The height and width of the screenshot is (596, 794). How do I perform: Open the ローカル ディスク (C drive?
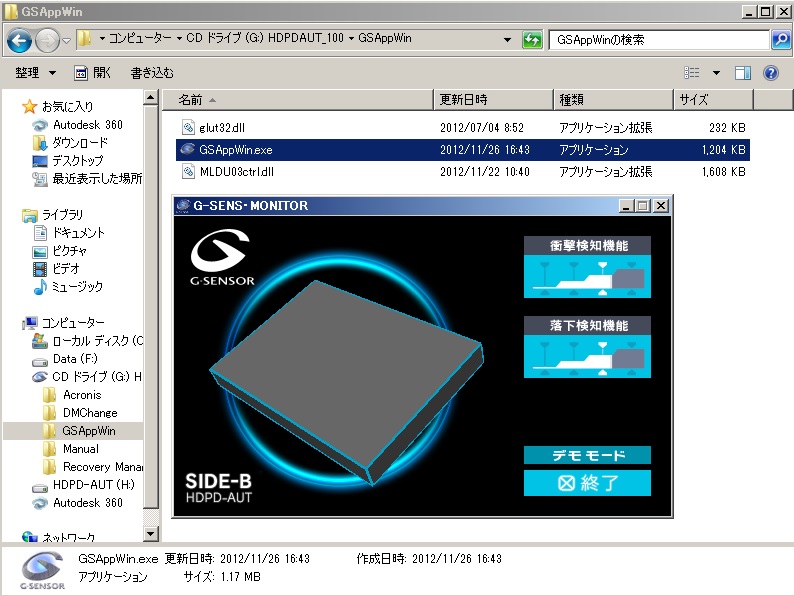[x=98, y=341]
